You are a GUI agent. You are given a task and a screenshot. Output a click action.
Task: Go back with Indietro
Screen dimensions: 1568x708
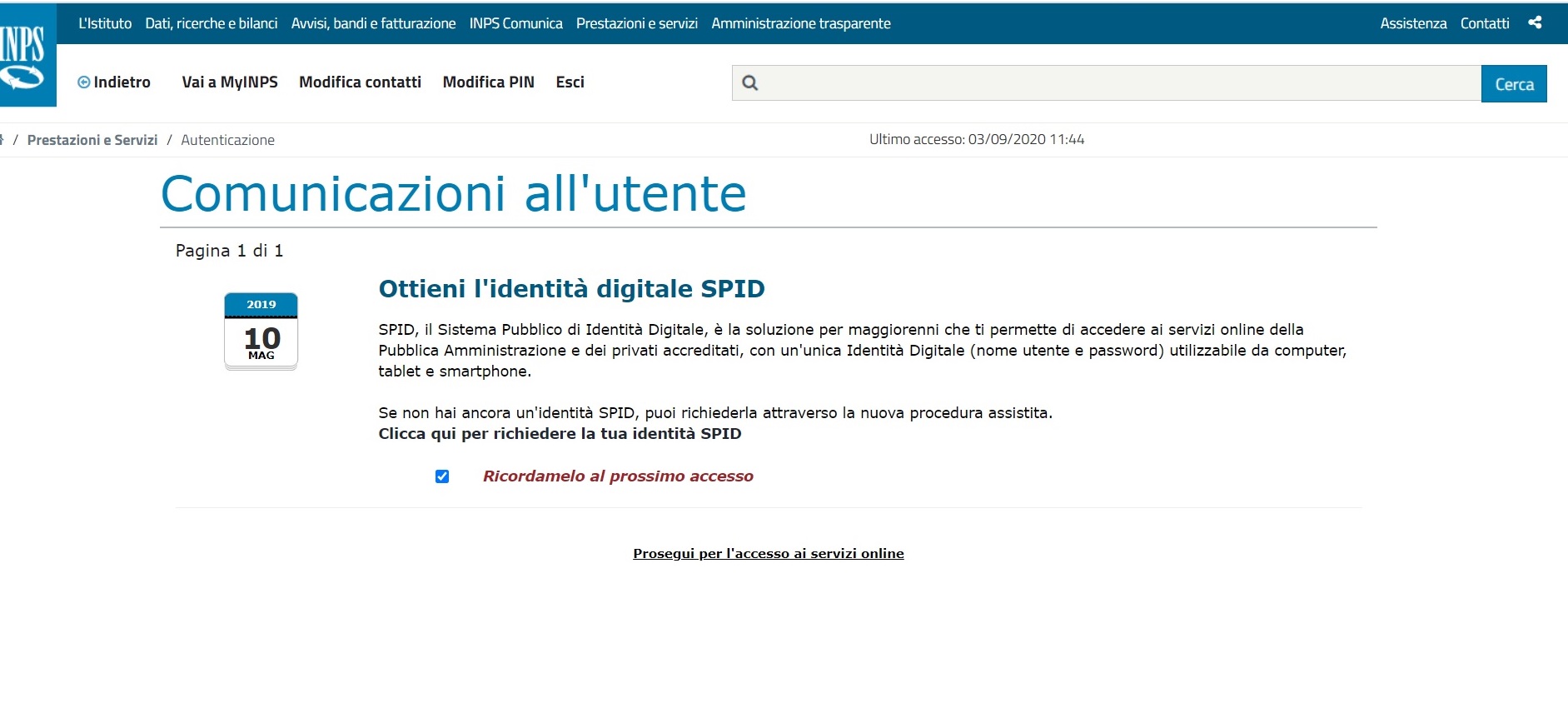click(x=114, y=82)
